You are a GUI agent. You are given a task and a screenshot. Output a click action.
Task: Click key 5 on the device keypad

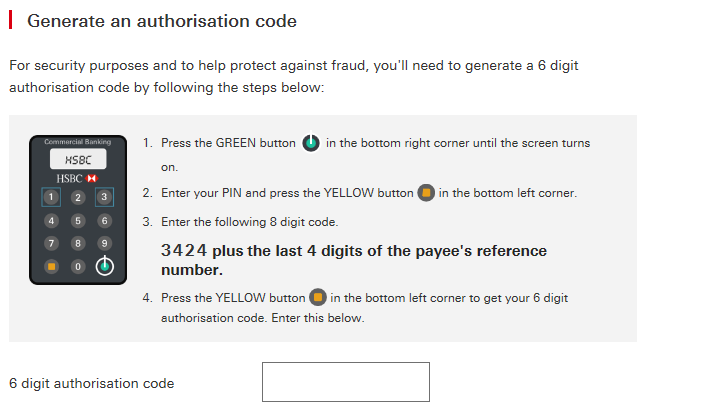pos(78,221)
